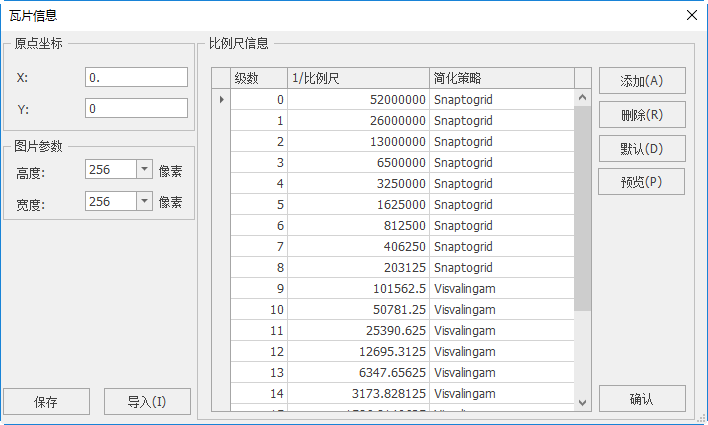Click the 导入(I) button
This screenshot has width=708, height=425.
(146, 402)
